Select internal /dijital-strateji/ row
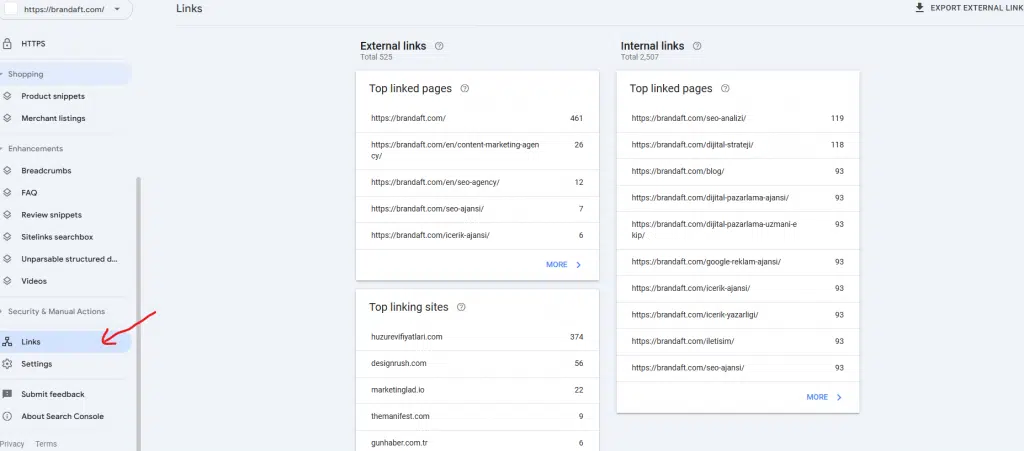1024x451 pixels. 738,145
